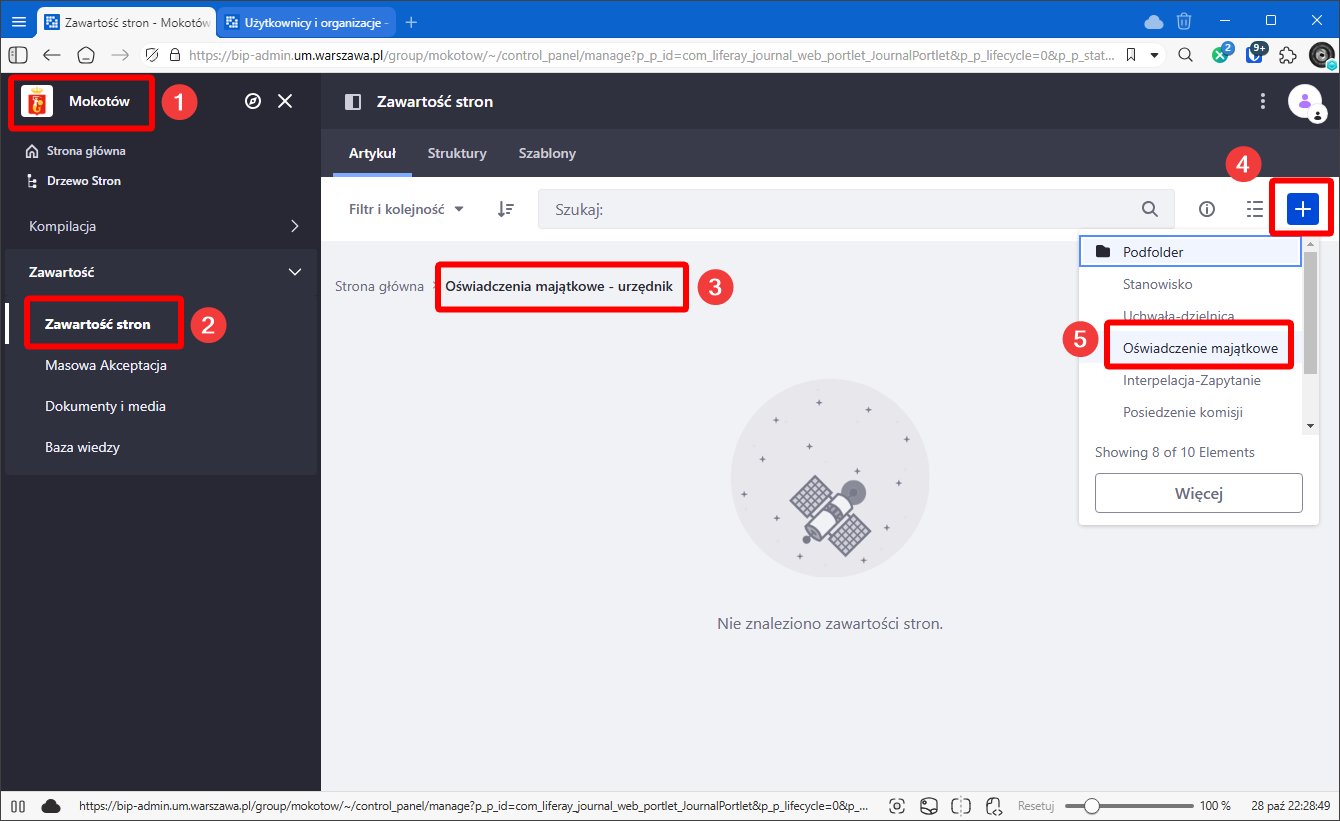Click the search magnifier in Szukaj field
Viewport: 1340px width, 821px height.
coord(1150,209)
